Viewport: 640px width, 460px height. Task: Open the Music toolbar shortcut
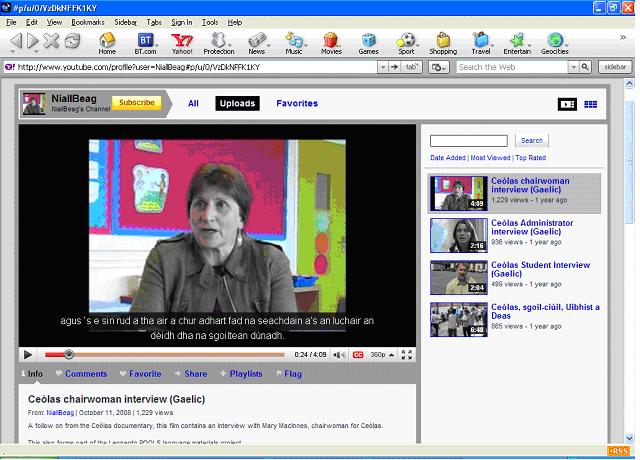(x=294, y=43)
